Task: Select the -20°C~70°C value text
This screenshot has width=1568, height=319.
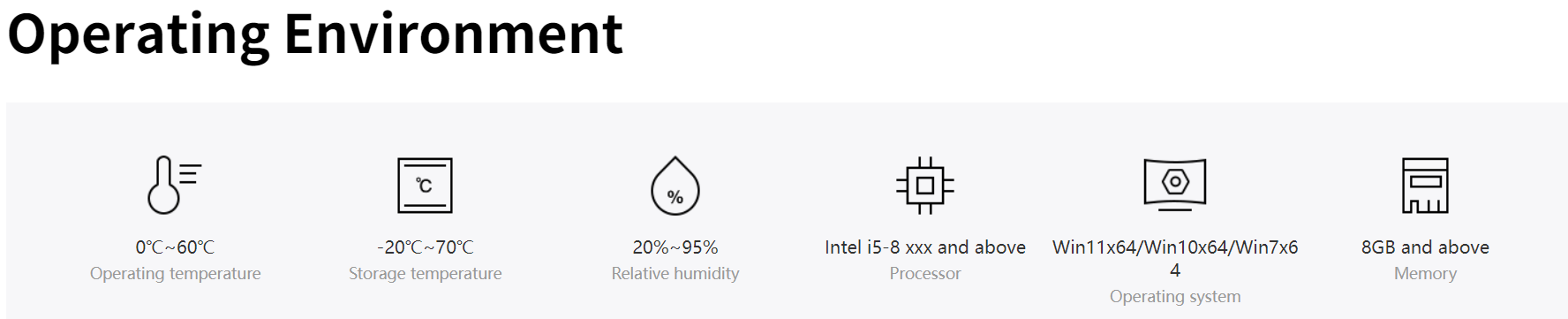Action: [425, 247]
